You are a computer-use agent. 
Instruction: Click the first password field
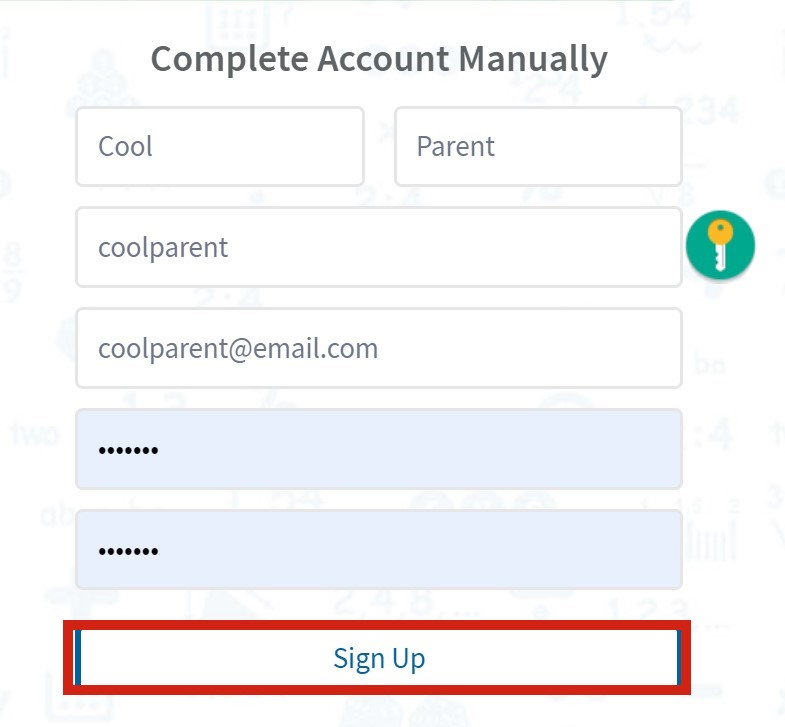pos(378,449)
